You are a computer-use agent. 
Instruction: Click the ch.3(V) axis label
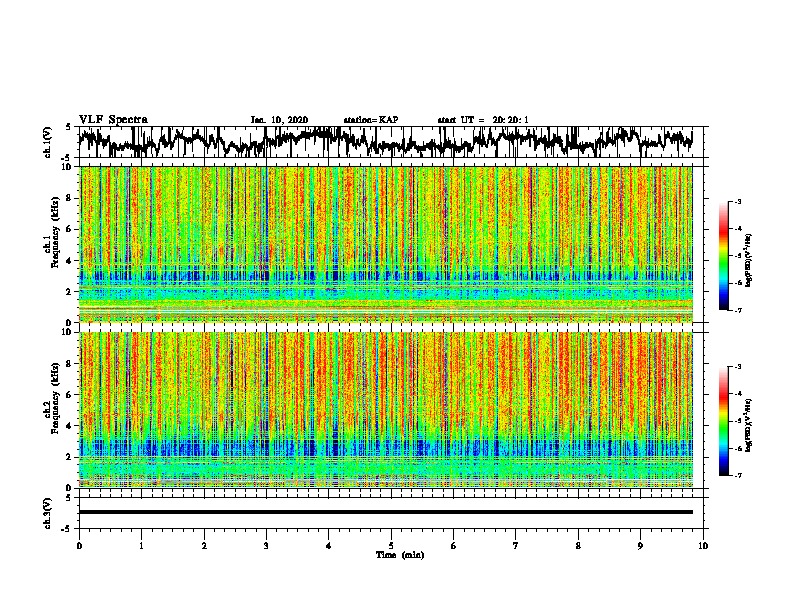48,513
